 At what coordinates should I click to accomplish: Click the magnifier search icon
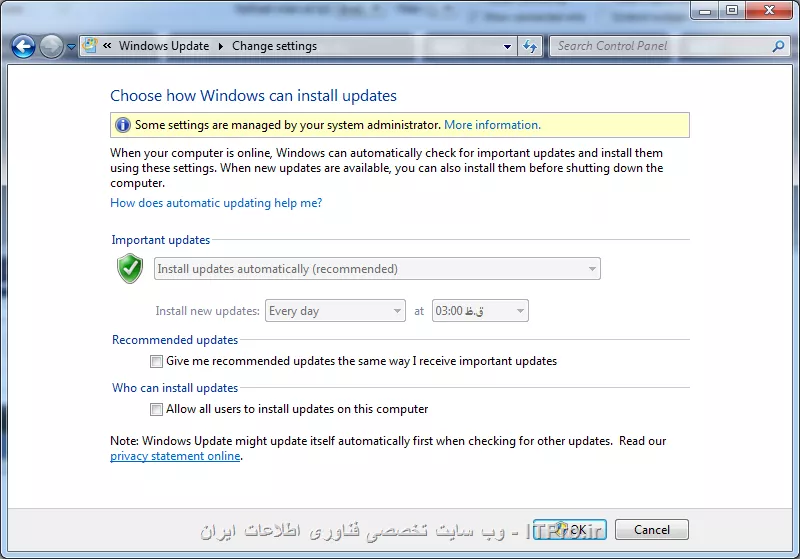click(x=778, y=46)
